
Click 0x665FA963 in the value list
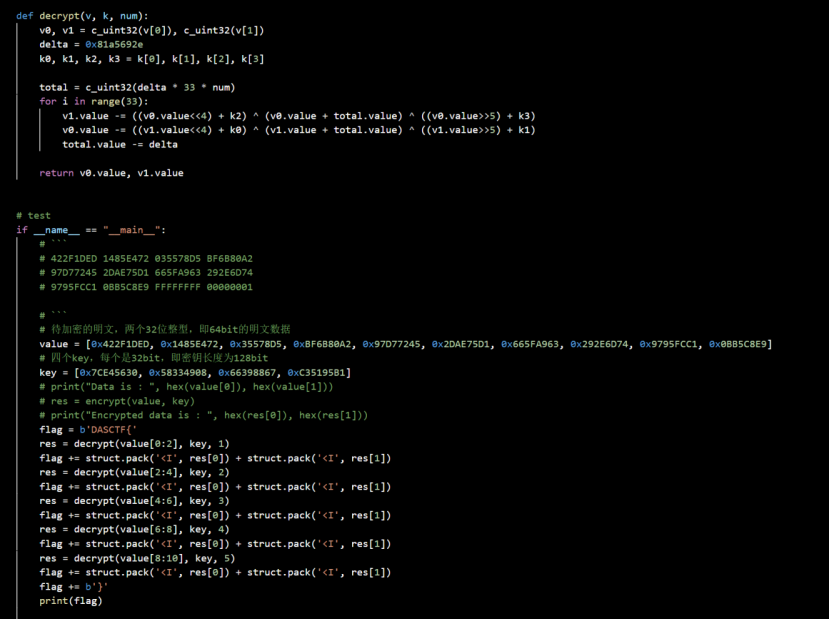point(530,344)
